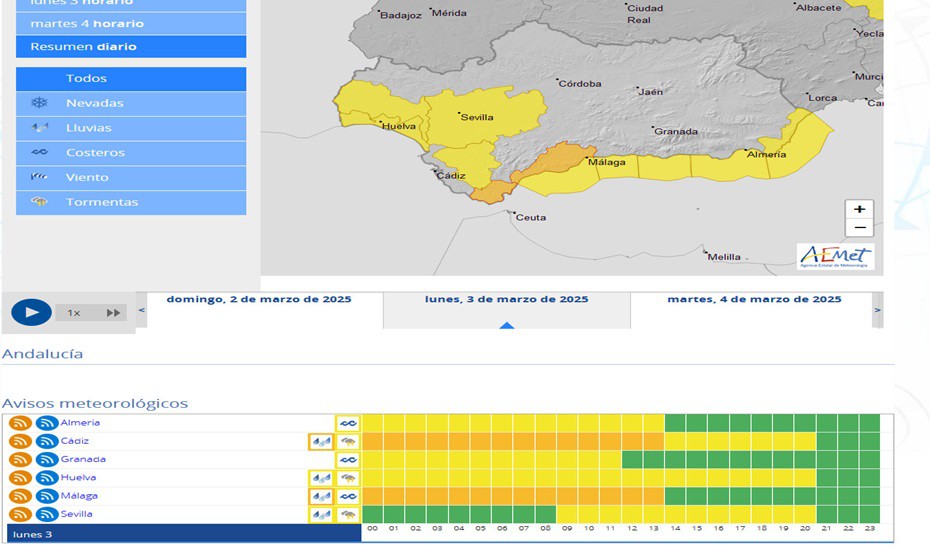Click the right arrow to scroll dates forward
Viewport: 930px width, 548px height.
click(878, 310)
